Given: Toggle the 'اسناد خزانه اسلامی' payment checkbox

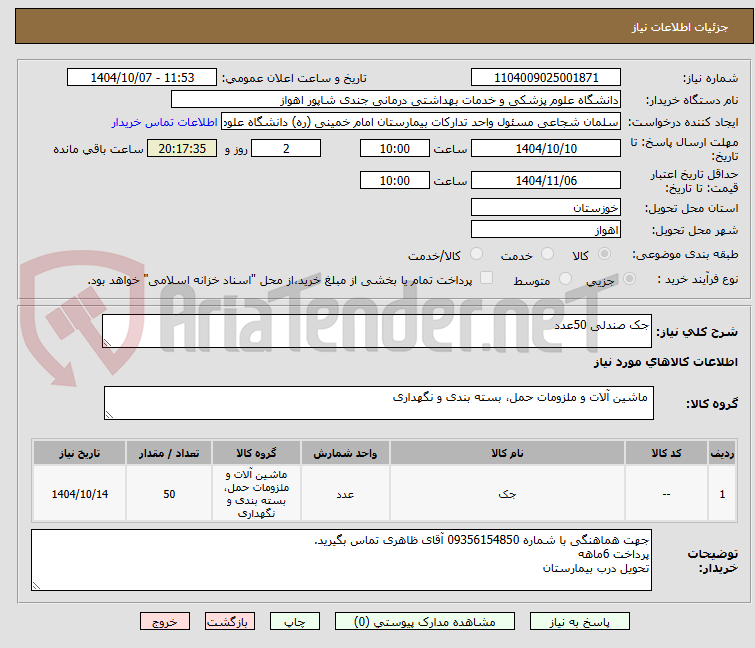Looking at the screenshot, I should pos(487,278).
